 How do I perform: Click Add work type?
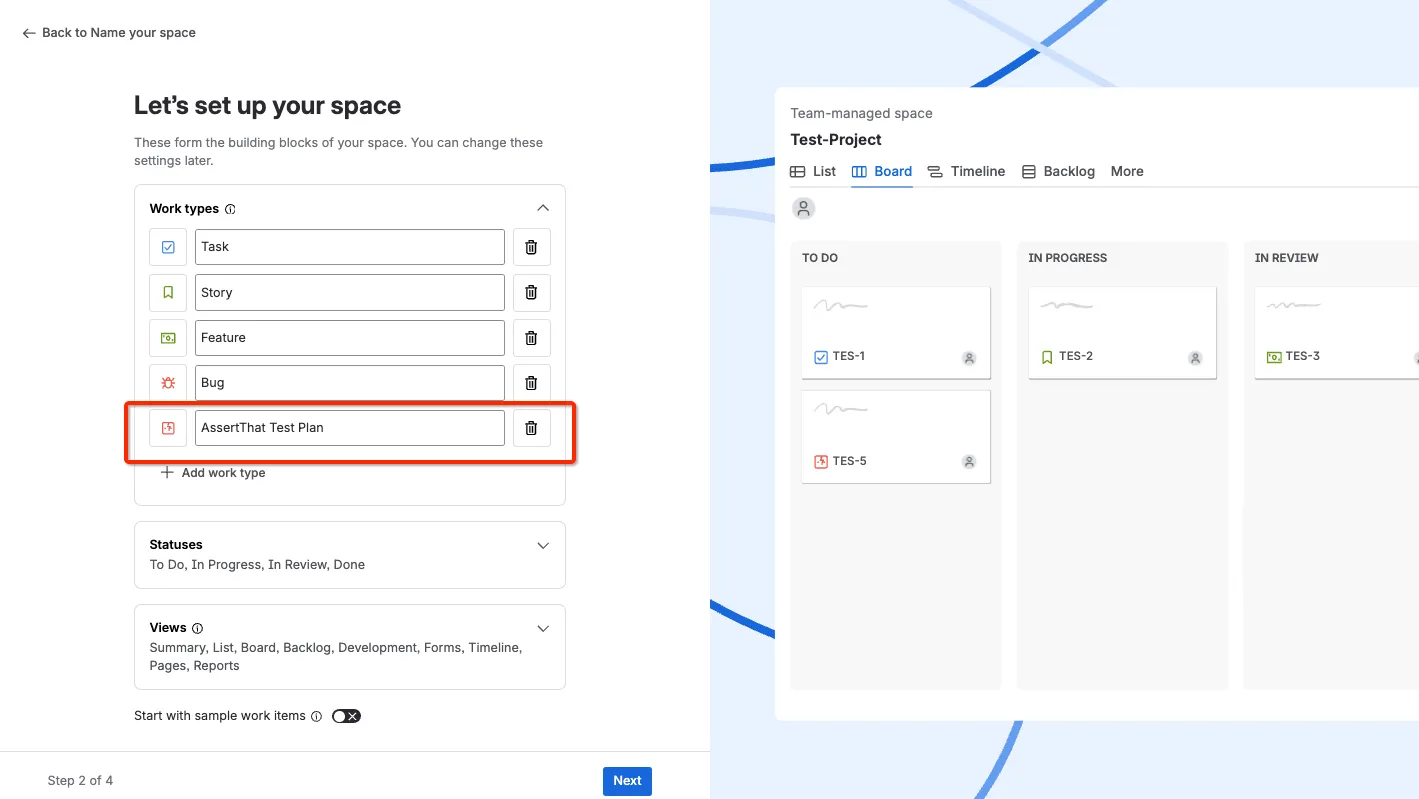coord(213,473)
